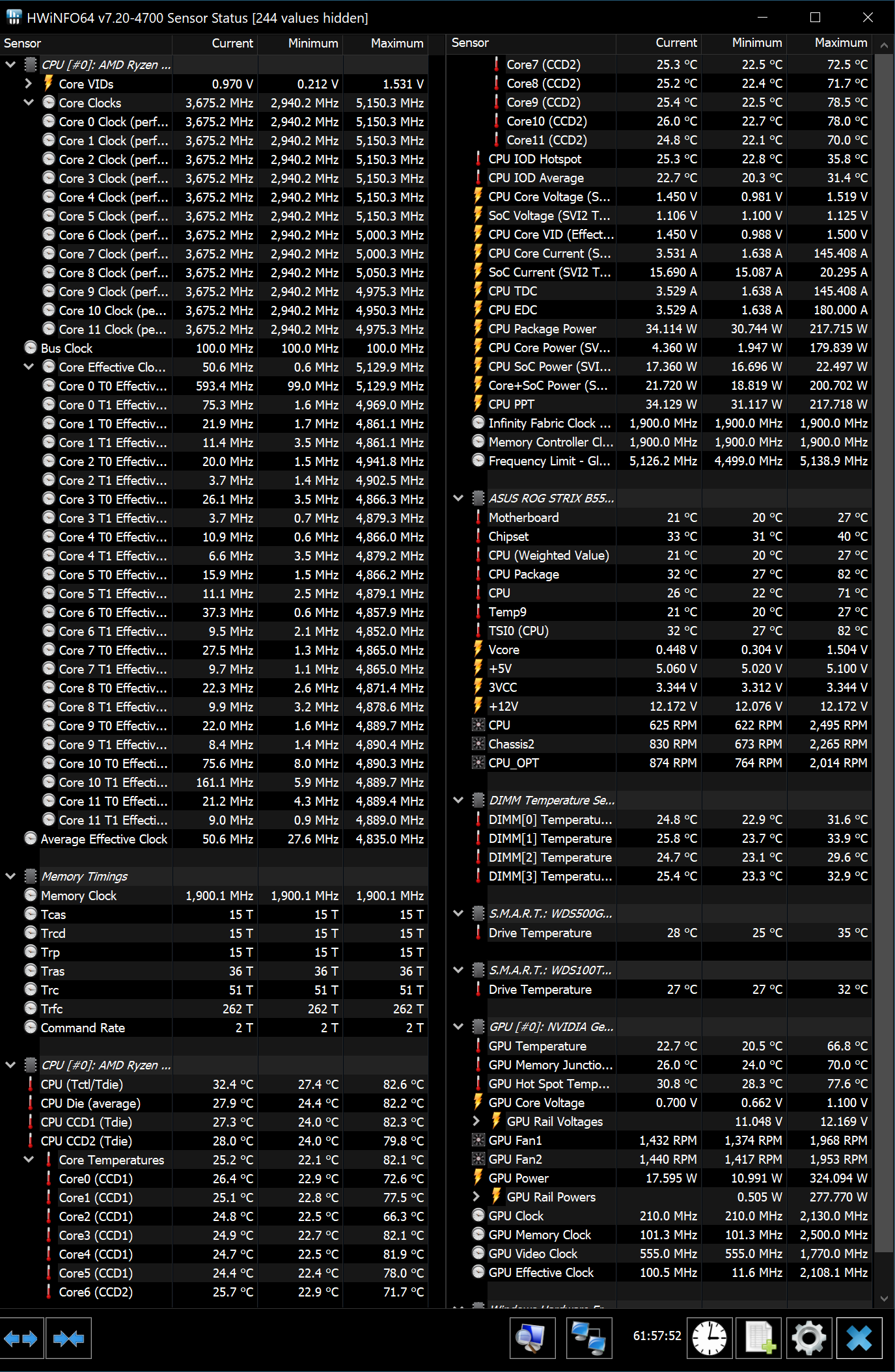The height and width of the screenshot is (1372, 895).
Task: Click the scrollbar up arrow
Action: pyautogui.click(x=883, y=46)
